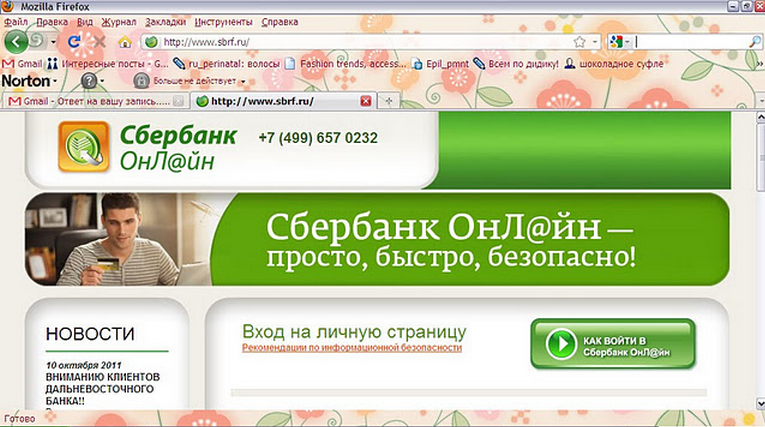Click the 'Как войти в Сбербанк ОнЛ@йн' button
The height and width of the screenshot is (427, 765).
pos(612,345)
